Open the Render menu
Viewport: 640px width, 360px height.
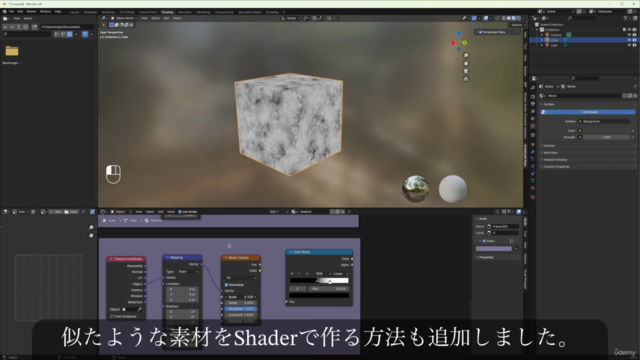[x=31, y=11]
